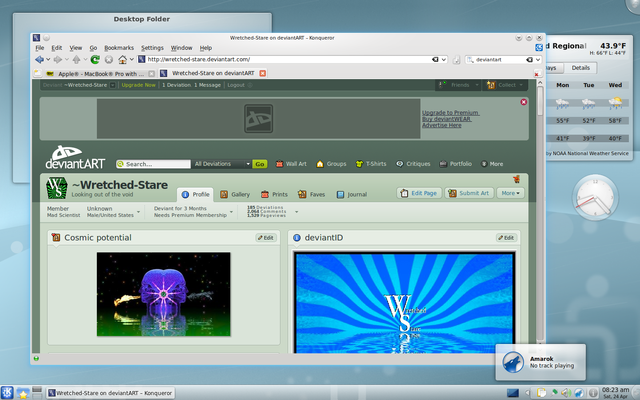
Task: Click the deviantART Search input field
Action: pyautogui.click(x=153, y=164)
